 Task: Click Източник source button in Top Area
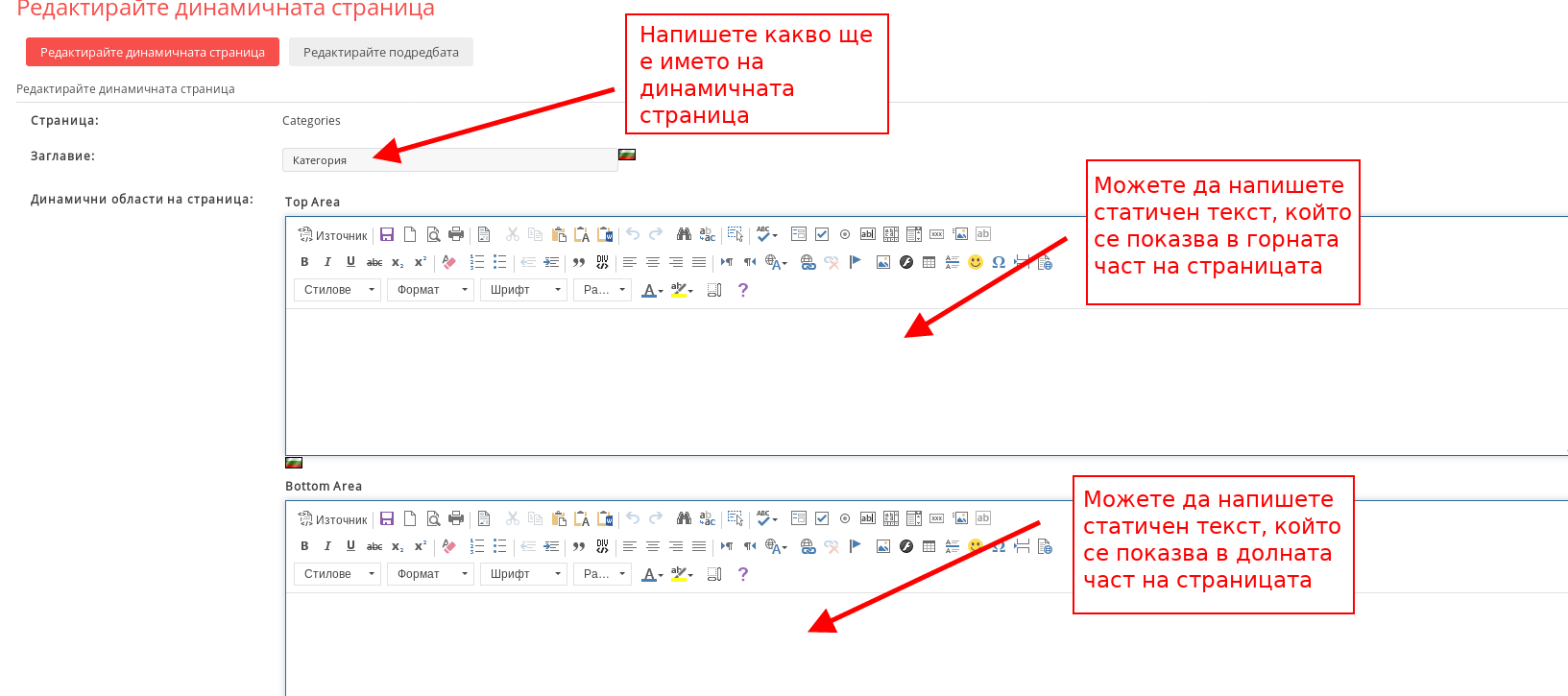coord(332,235)
